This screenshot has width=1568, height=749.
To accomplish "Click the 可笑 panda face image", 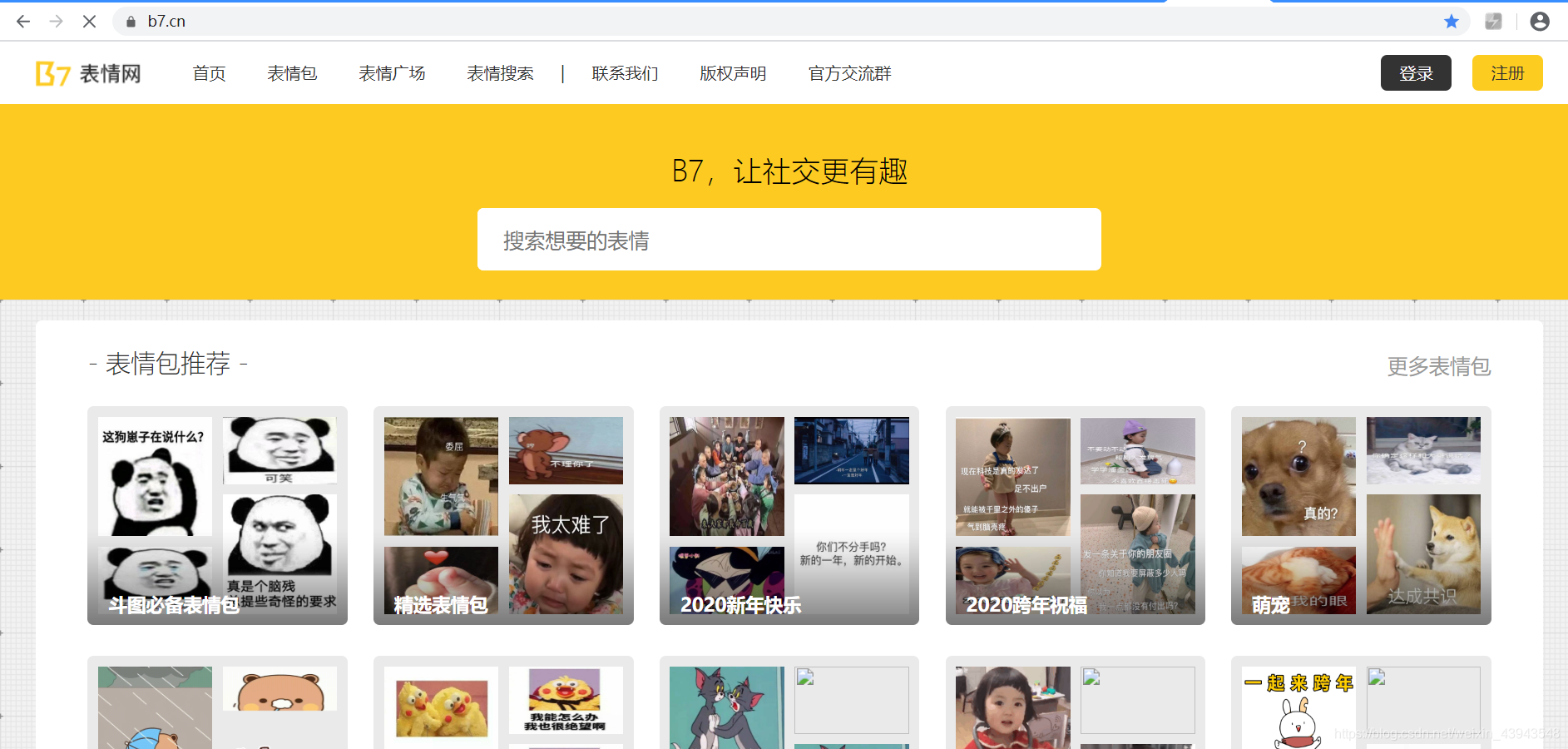I will pos(280,450).
